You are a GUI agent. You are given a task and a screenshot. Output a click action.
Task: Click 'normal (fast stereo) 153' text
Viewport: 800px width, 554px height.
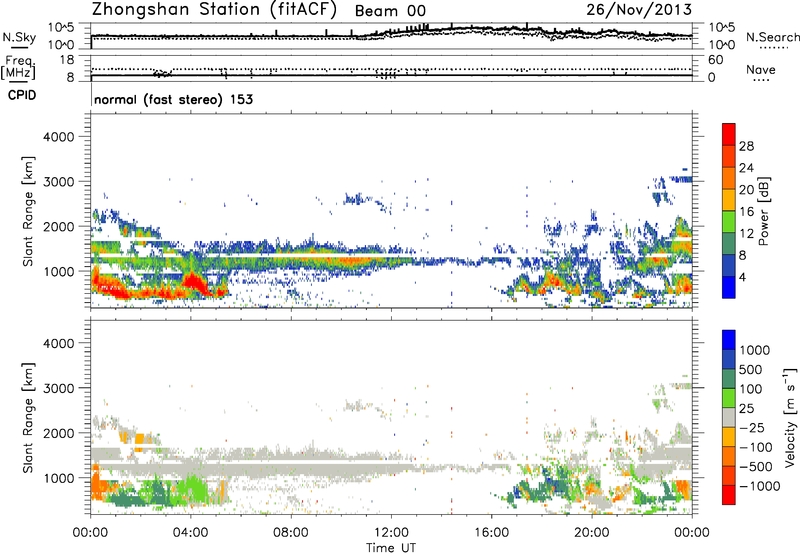coord(173,99)
